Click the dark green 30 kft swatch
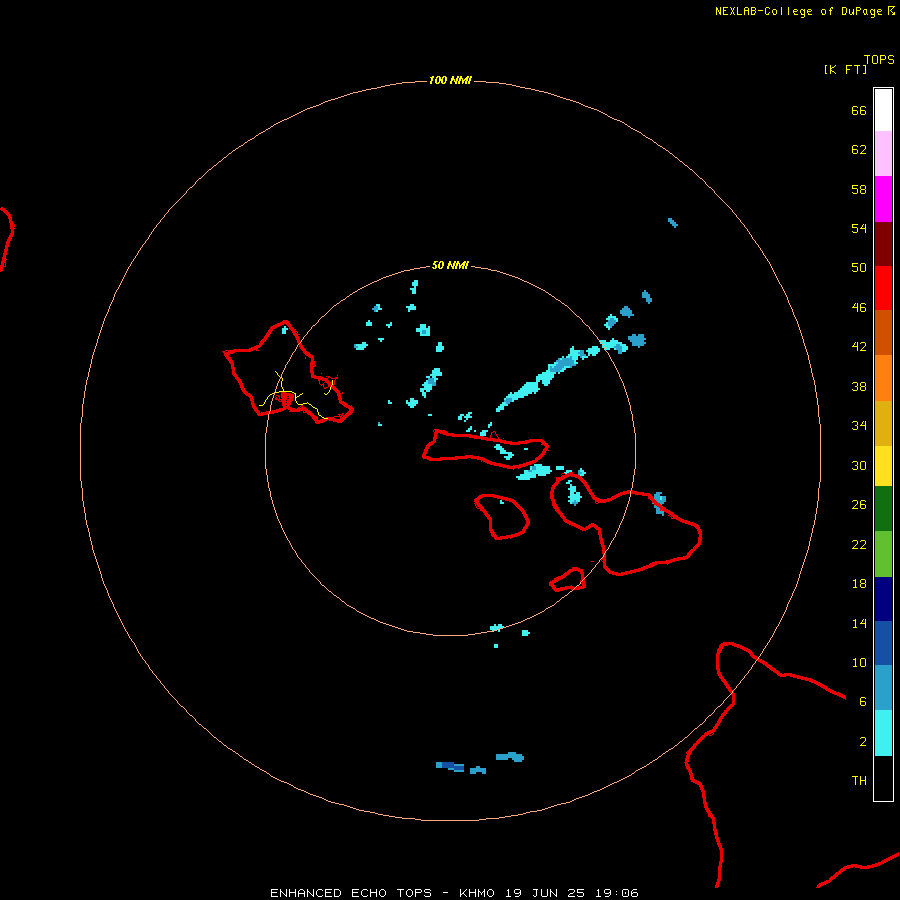The height and width of the screenshot is (900, 900). click(883, 509)
